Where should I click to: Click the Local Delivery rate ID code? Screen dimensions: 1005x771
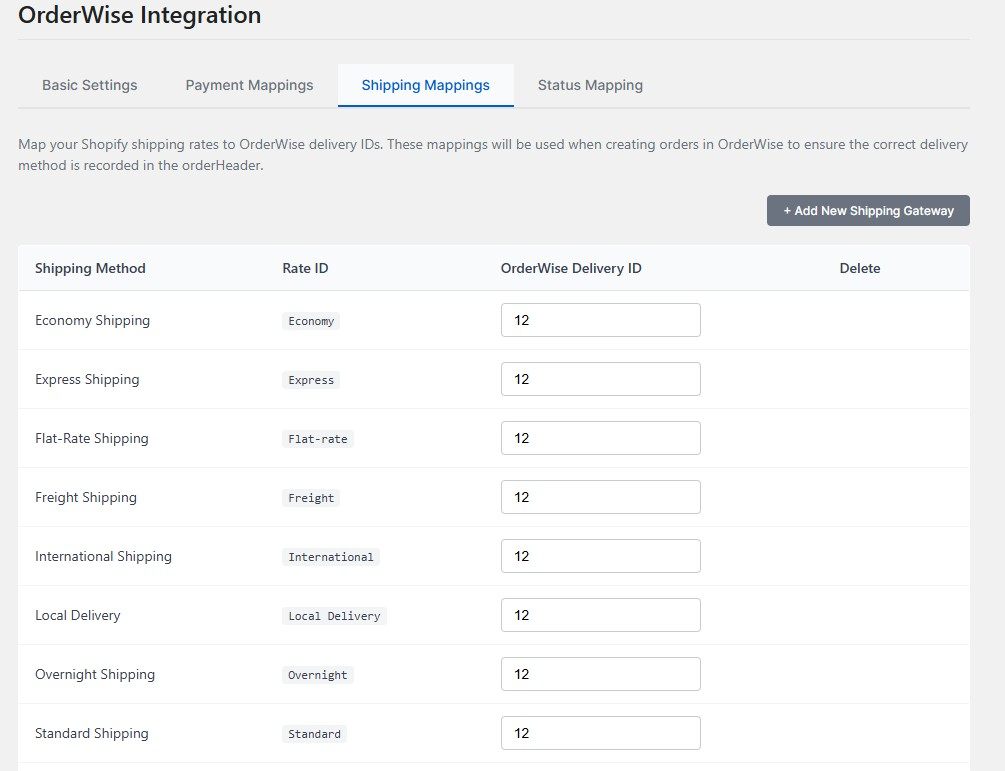(334, 616)
